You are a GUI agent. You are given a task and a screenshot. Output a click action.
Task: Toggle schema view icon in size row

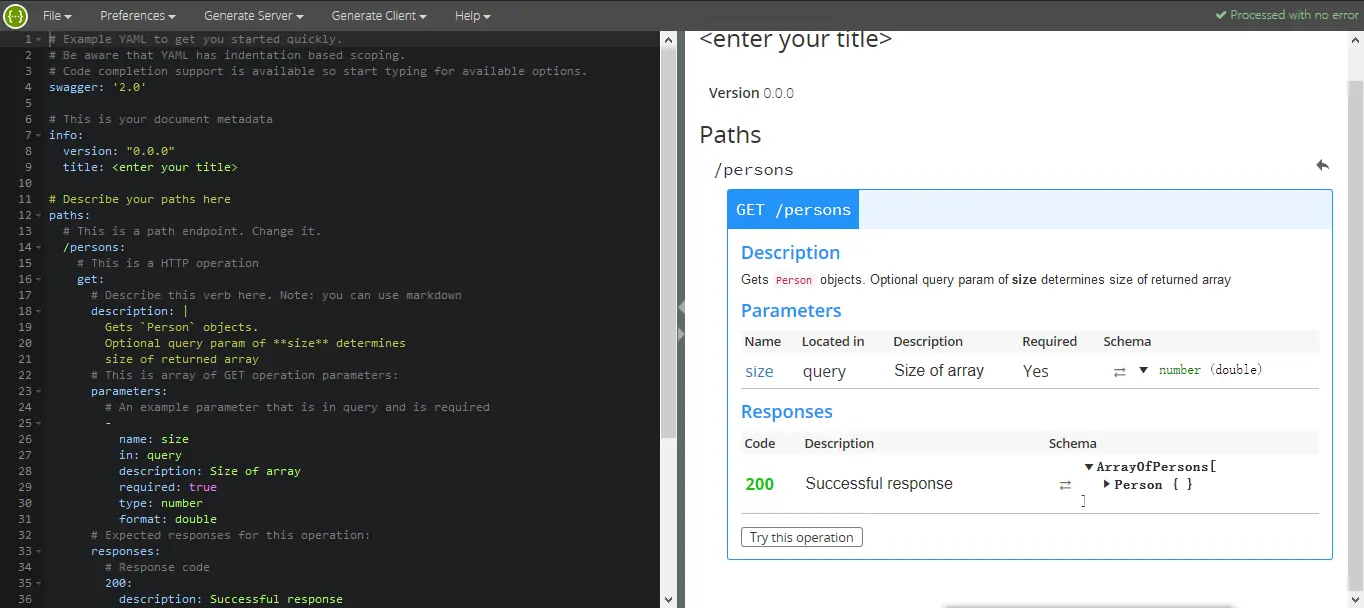point(1119,371)
